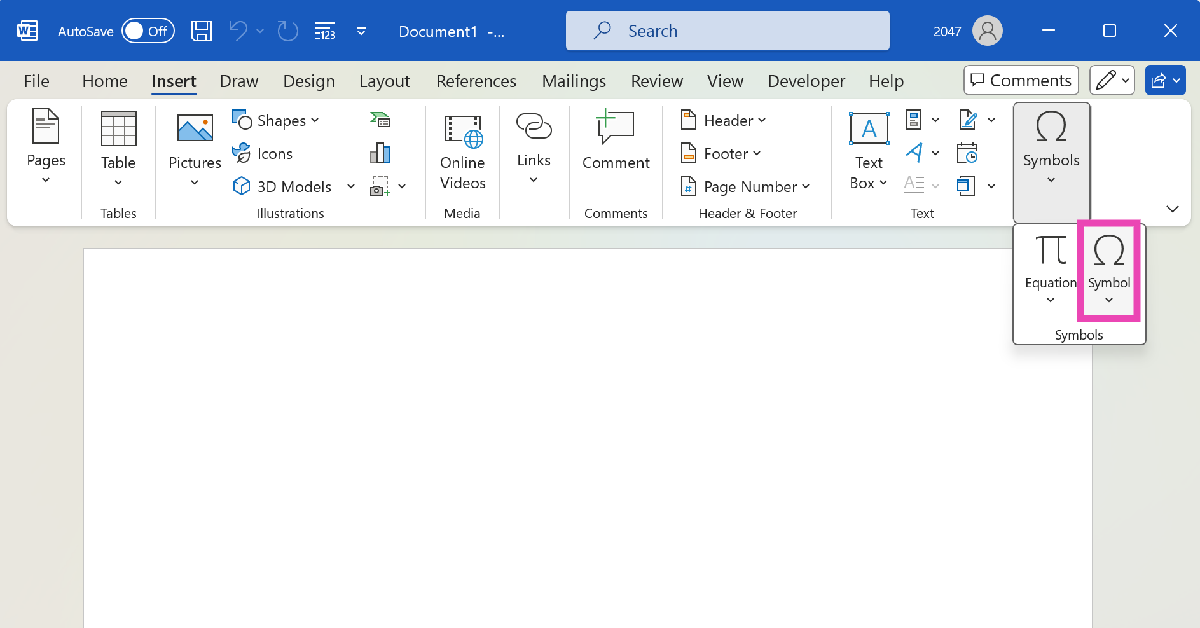The height and width of the screenshot is (628, 1200).
Task: Insert Date and Time
Action: pyautogui.click(x=967, y=152)
